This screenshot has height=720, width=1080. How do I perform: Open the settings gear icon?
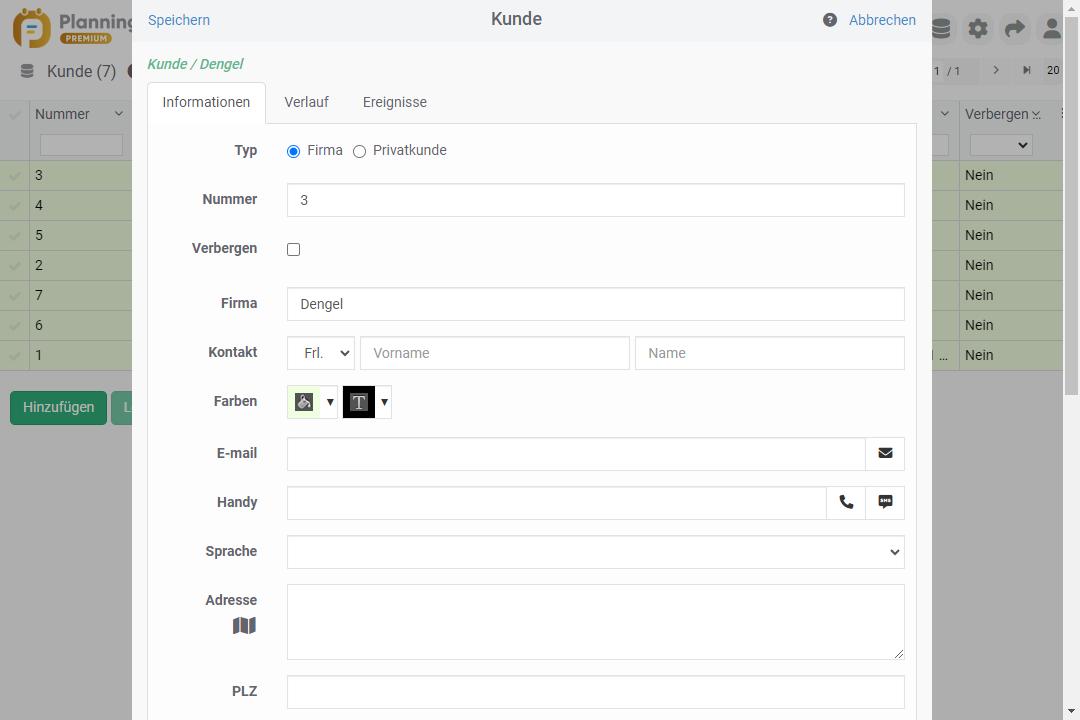click(978, 29)
